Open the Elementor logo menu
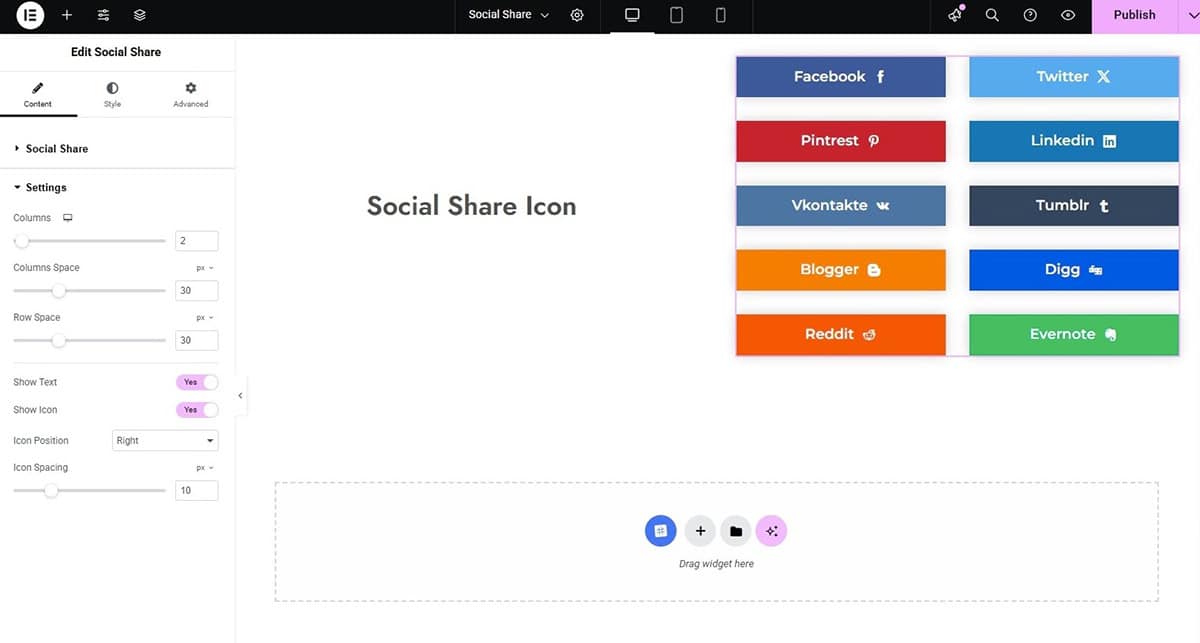This screenshot has height=643, width=1200. click(30, 15)
